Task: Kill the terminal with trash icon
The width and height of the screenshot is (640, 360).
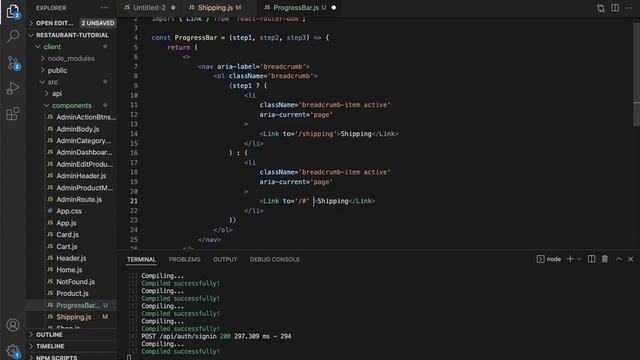Action: tap(605, 259)
